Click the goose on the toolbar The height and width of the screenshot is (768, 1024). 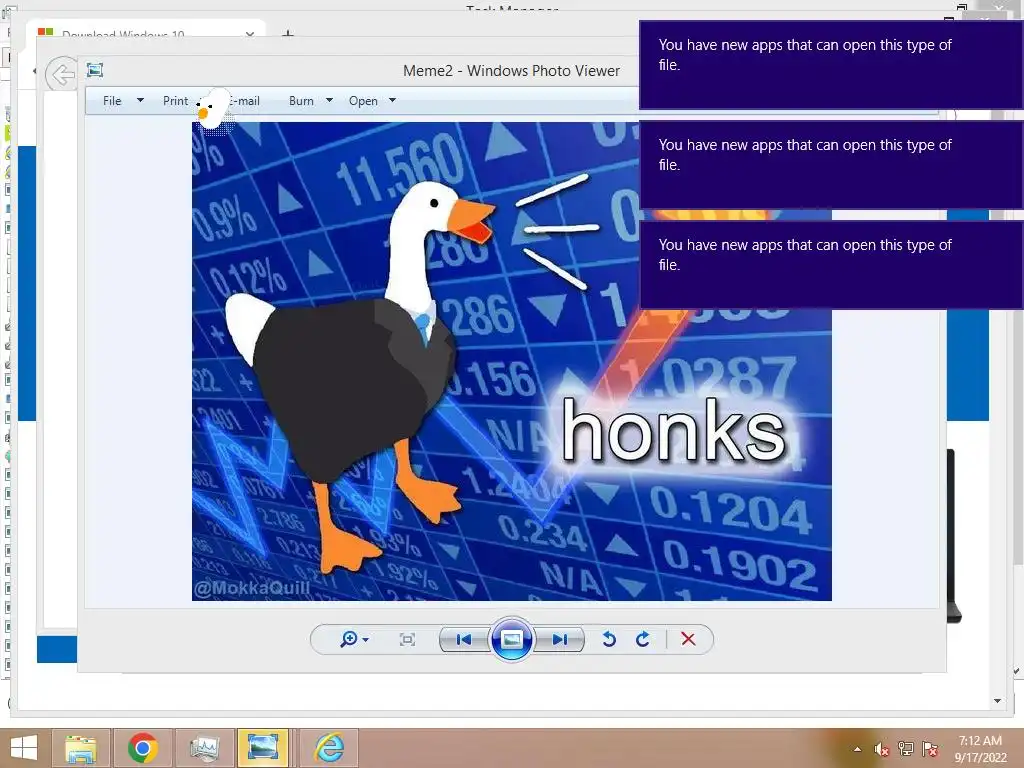(212, 108)
